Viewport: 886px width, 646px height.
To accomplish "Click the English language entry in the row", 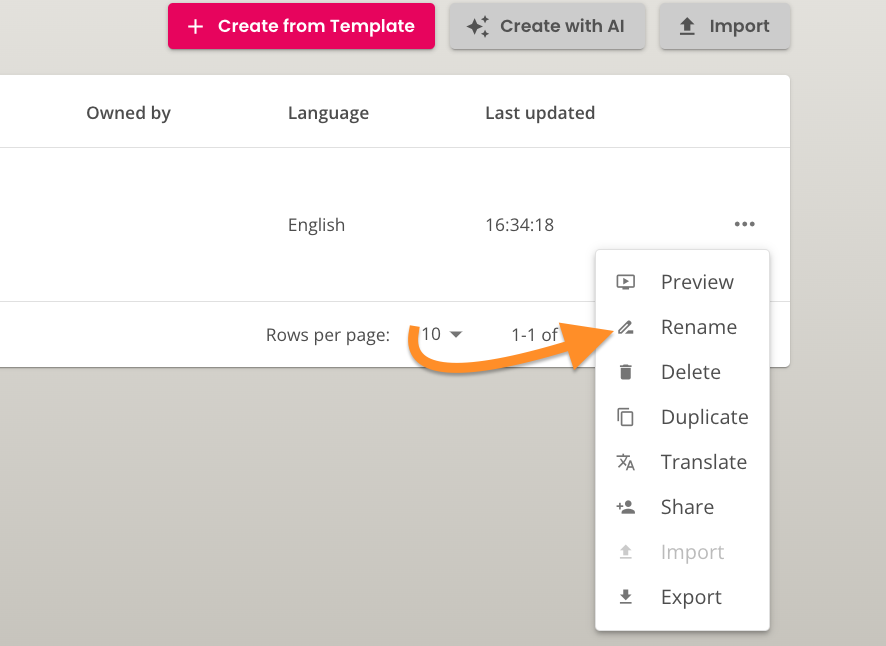I will pyautogui.click(x=316, y=224).
